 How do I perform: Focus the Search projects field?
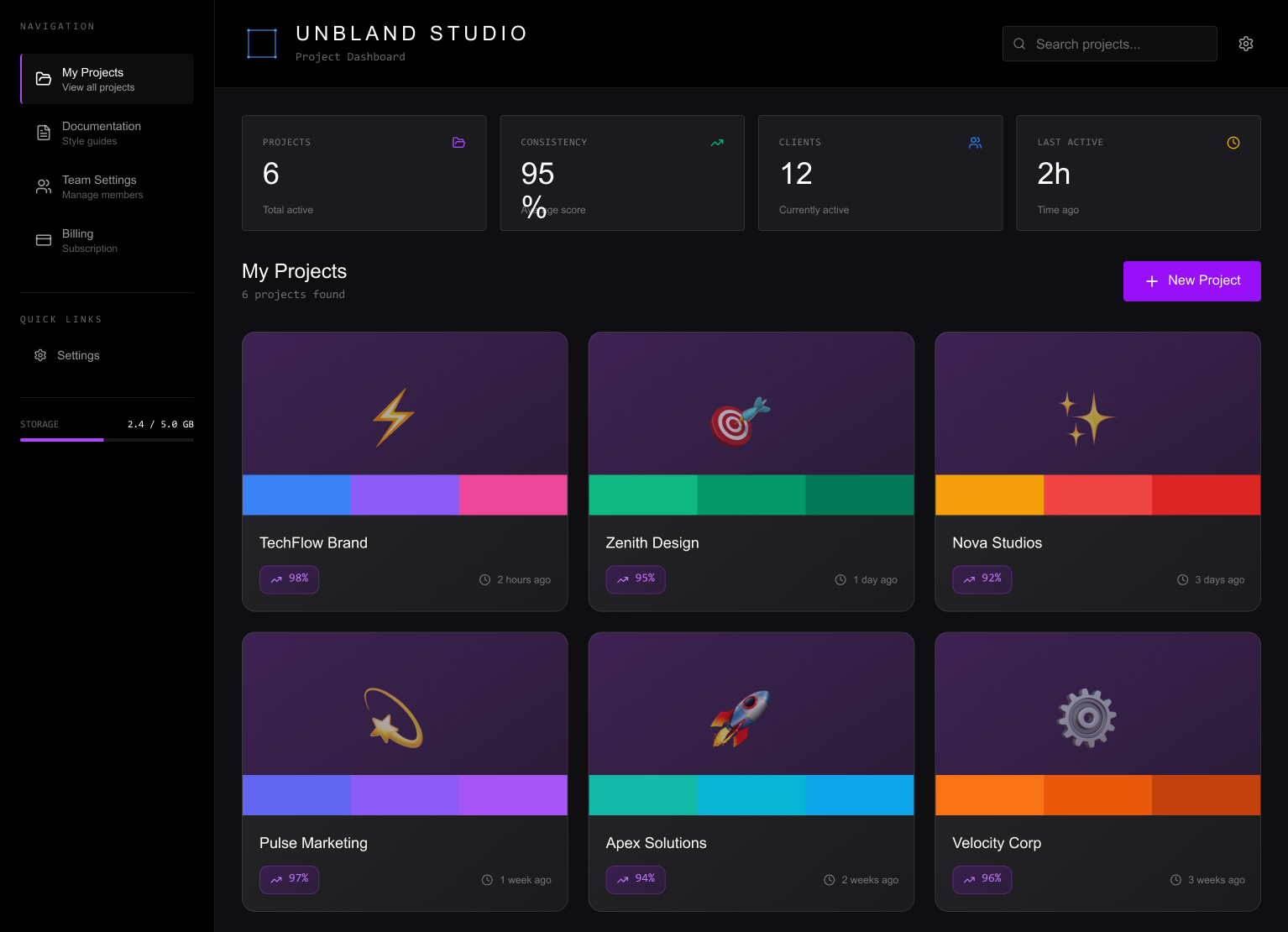(1109, 44)
